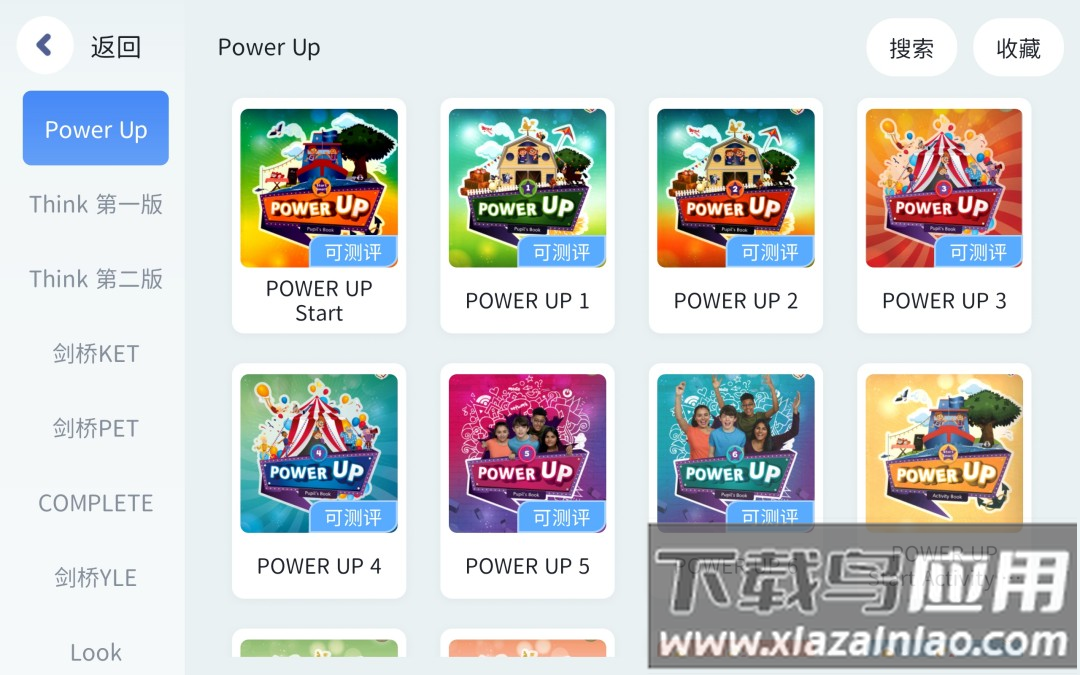Open the 剑桥KET category
Screen dimensions: 1080x675
coord(96,353)
